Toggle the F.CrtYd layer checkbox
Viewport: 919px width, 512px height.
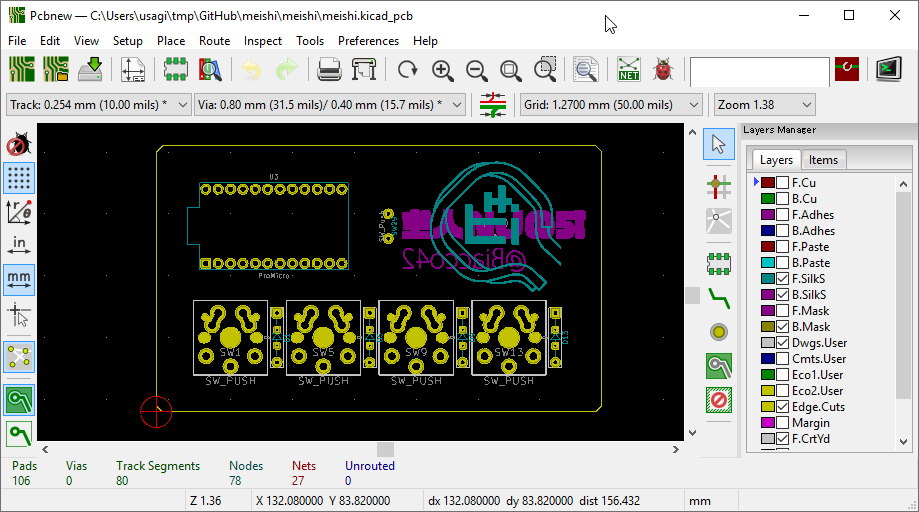click(x=782, y=439)
